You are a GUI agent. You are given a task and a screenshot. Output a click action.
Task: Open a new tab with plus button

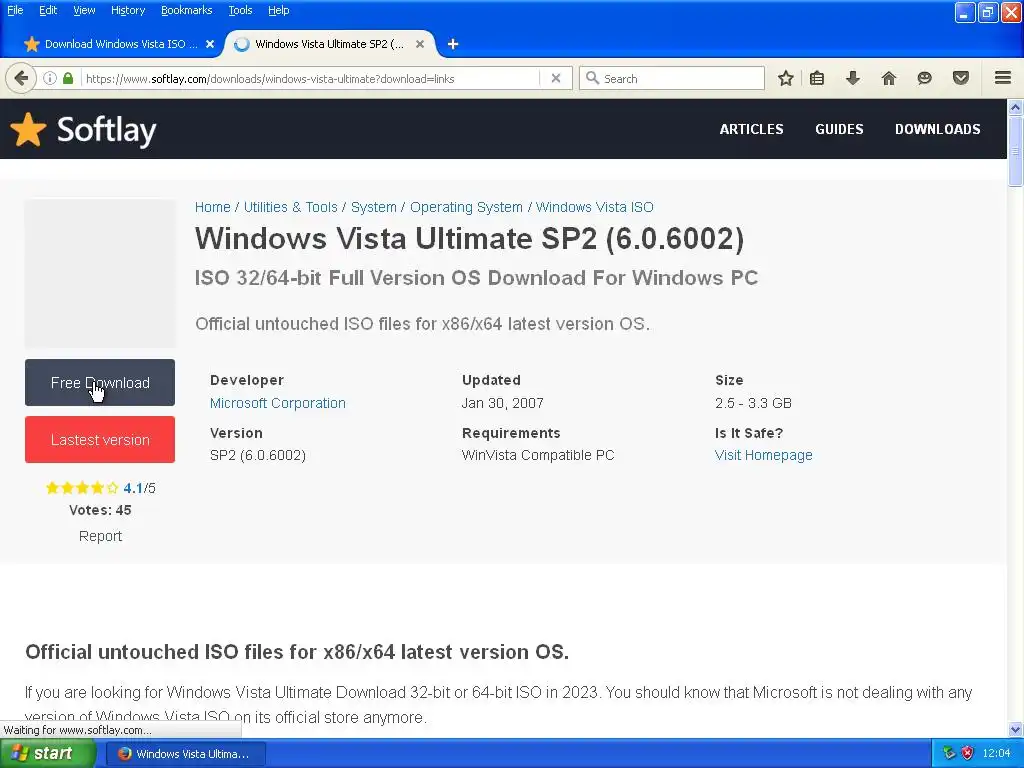pos(453,44)
